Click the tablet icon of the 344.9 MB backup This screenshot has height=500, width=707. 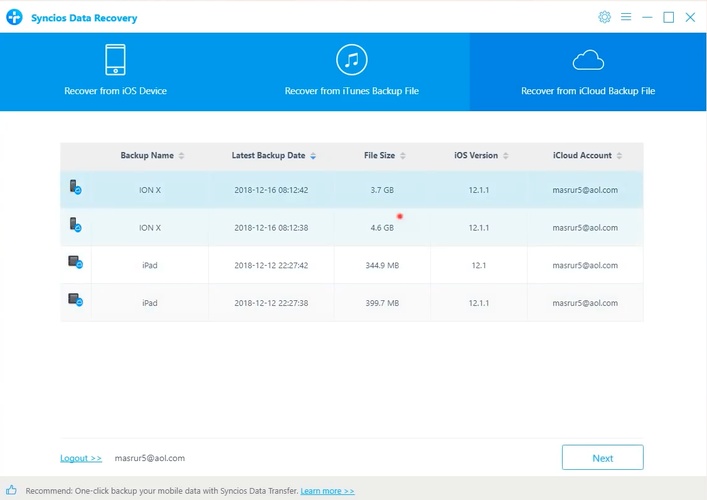(x=75, y=262)
